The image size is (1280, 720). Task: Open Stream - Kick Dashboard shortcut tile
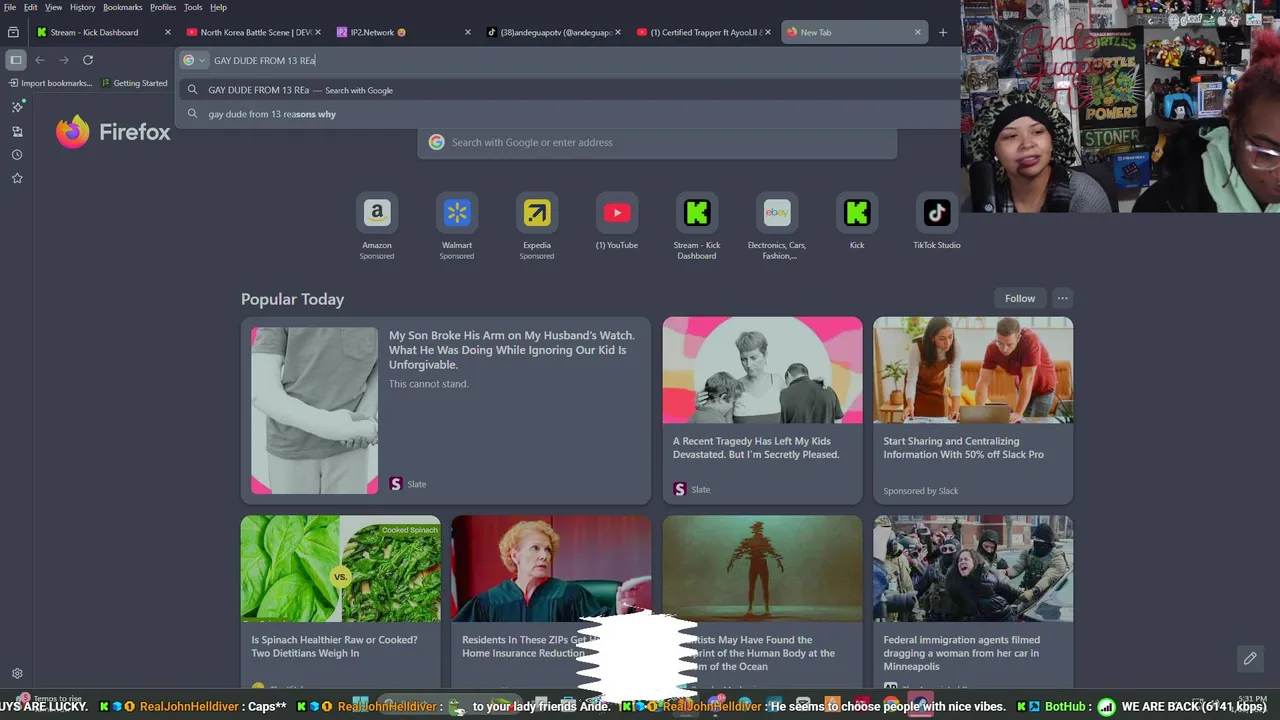[x=697, y=226]
